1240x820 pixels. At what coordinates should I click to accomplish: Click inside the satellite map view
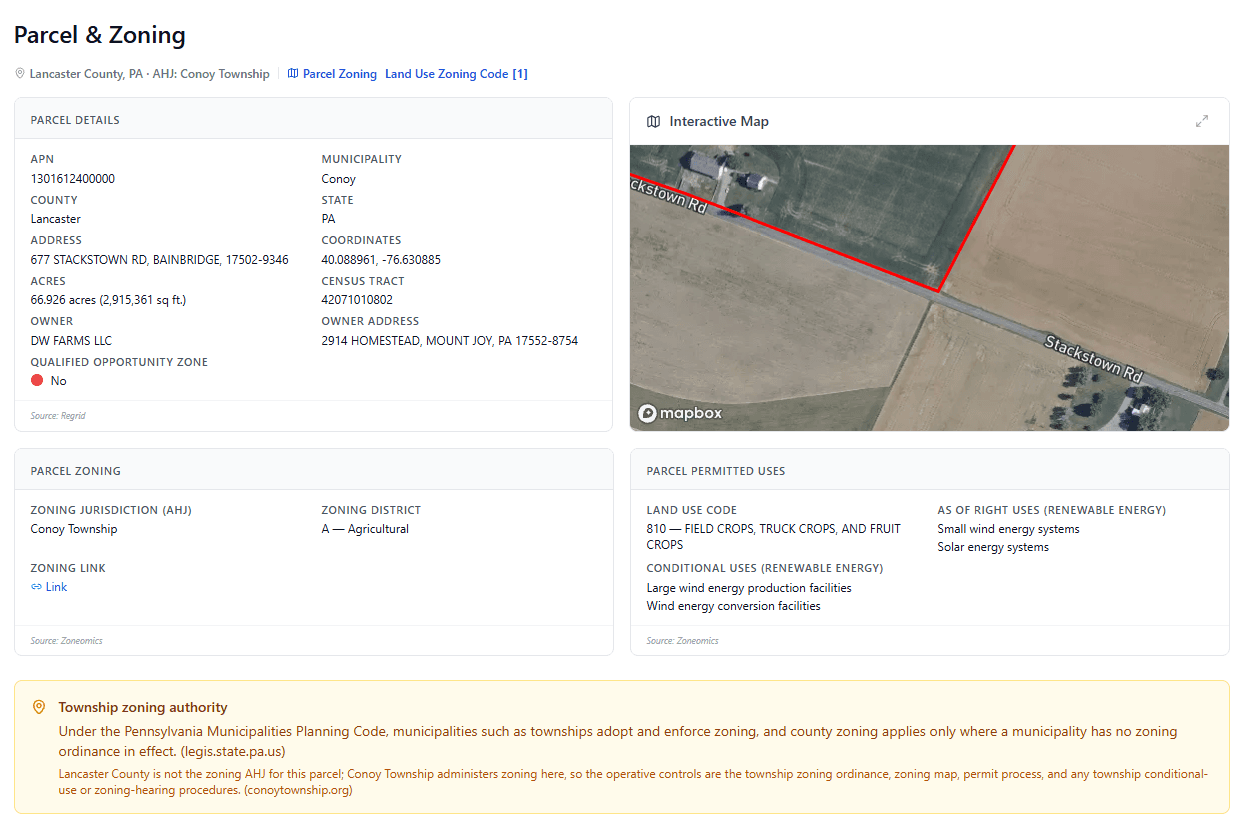(x=929, y=288)
